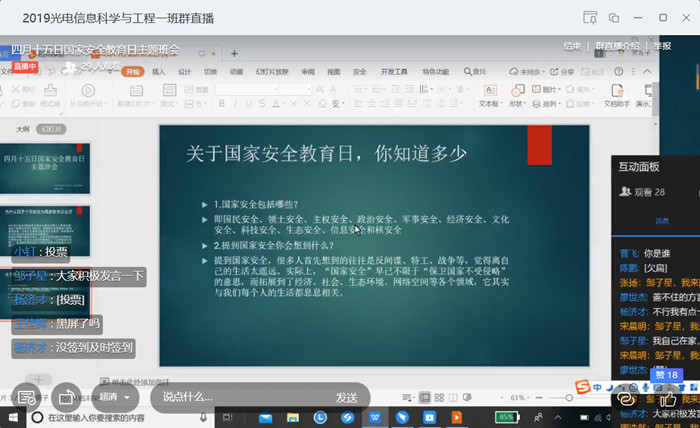Open the 未同步 cloud sync dropdown
This screenshot has height=428, width=700.
(527, 71)
